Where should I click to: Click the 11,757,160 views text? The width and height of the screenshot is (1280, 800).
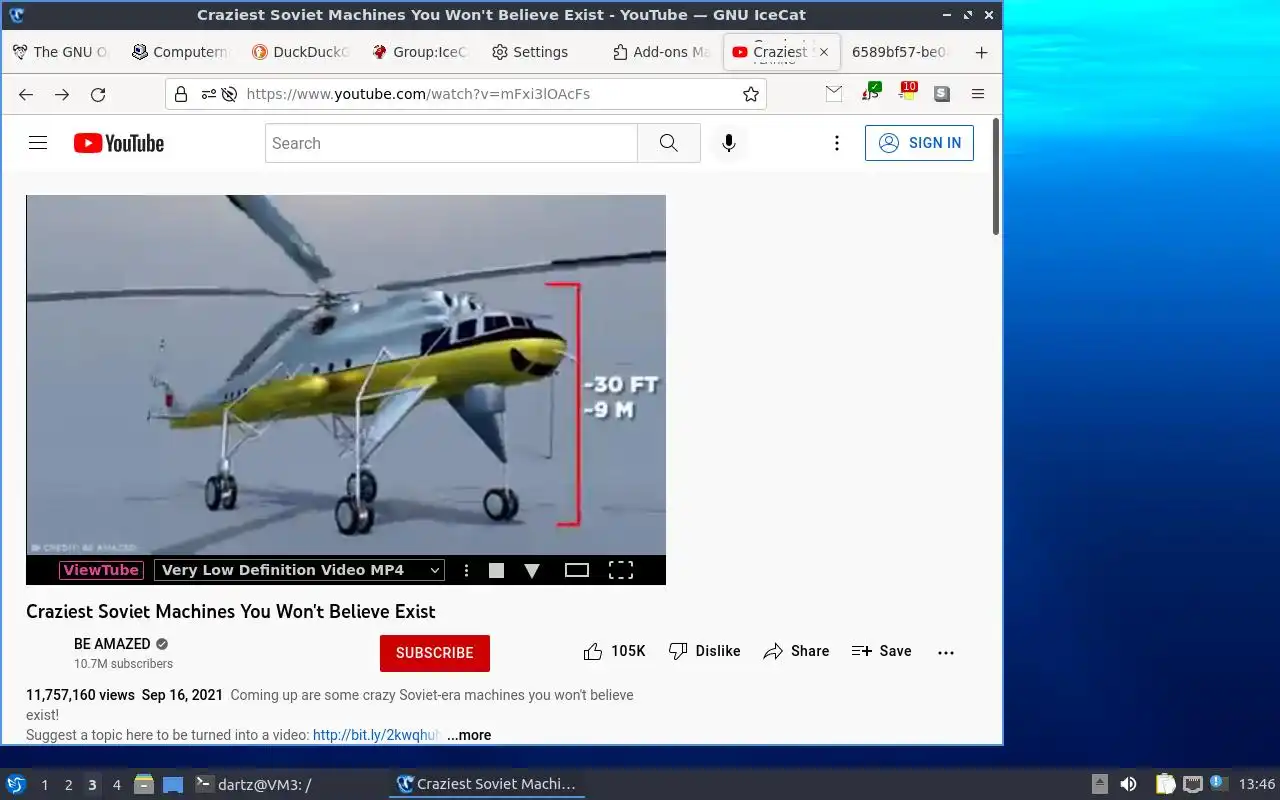tap(80, 695)
